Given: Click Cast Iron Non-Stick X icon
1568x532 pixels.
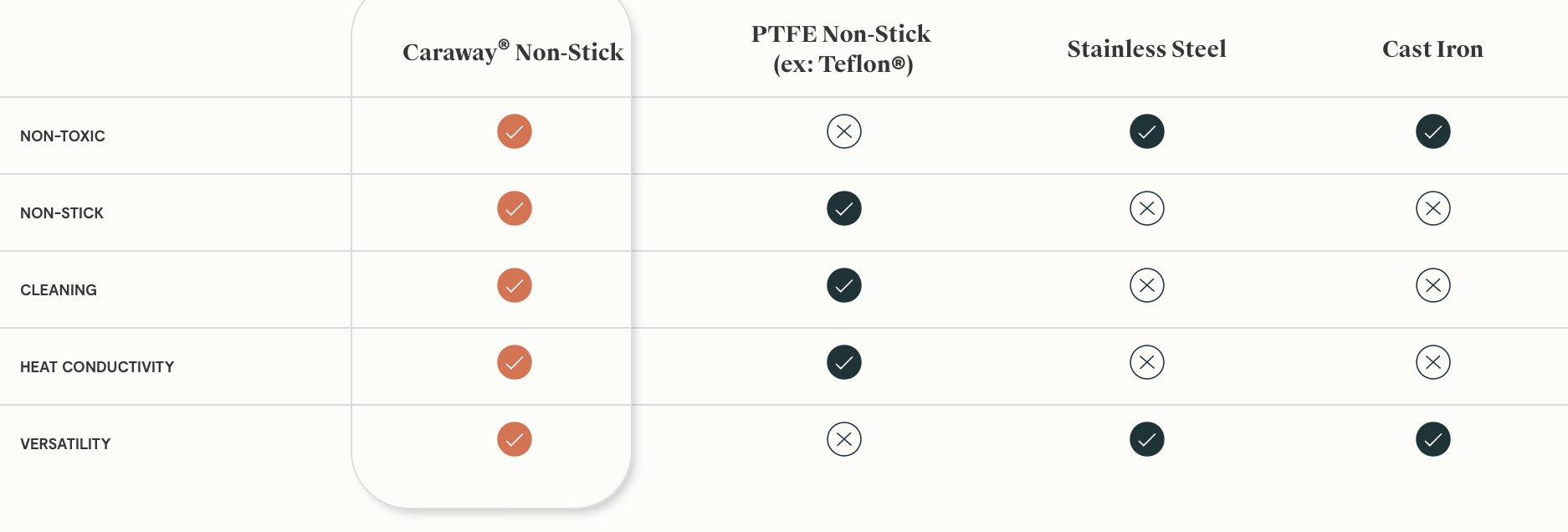Looking at the screenshot, I should click(x=1433, y=208).
